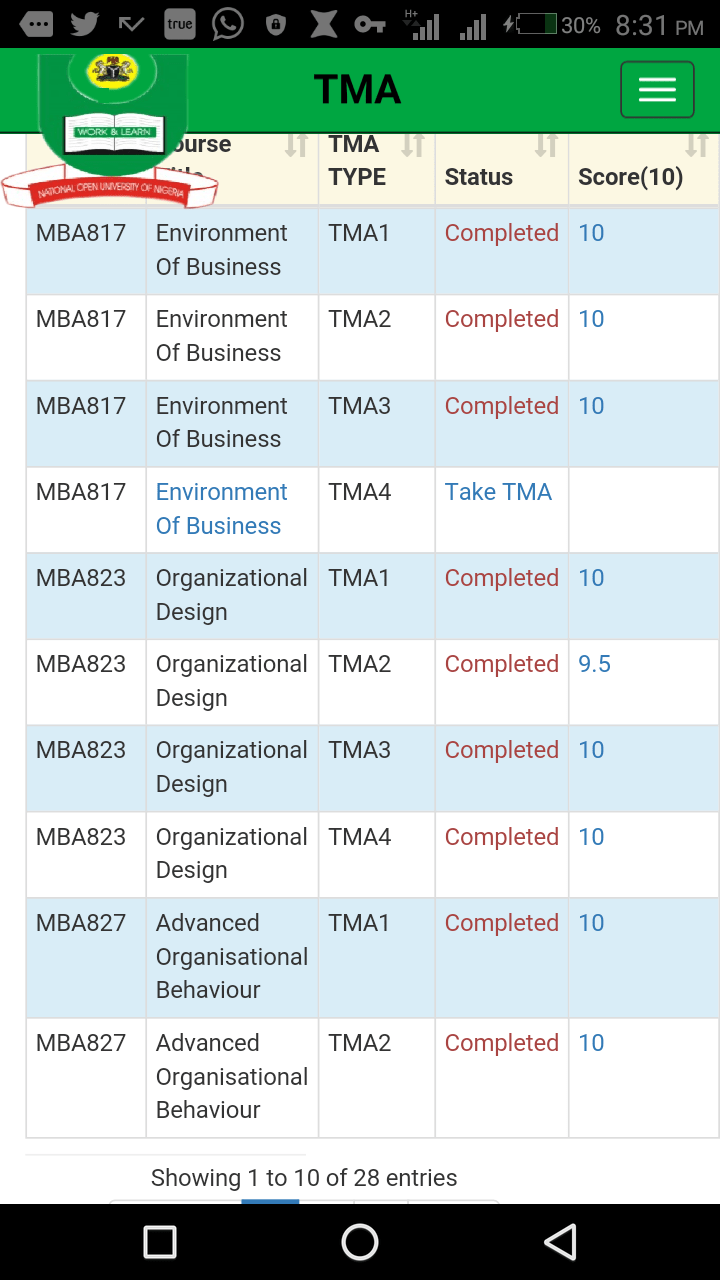Click the Showing 1 to 10 of 28 entries text
The width and height of the screenshot is (720, 1280).
click(x=303, y=1178)
